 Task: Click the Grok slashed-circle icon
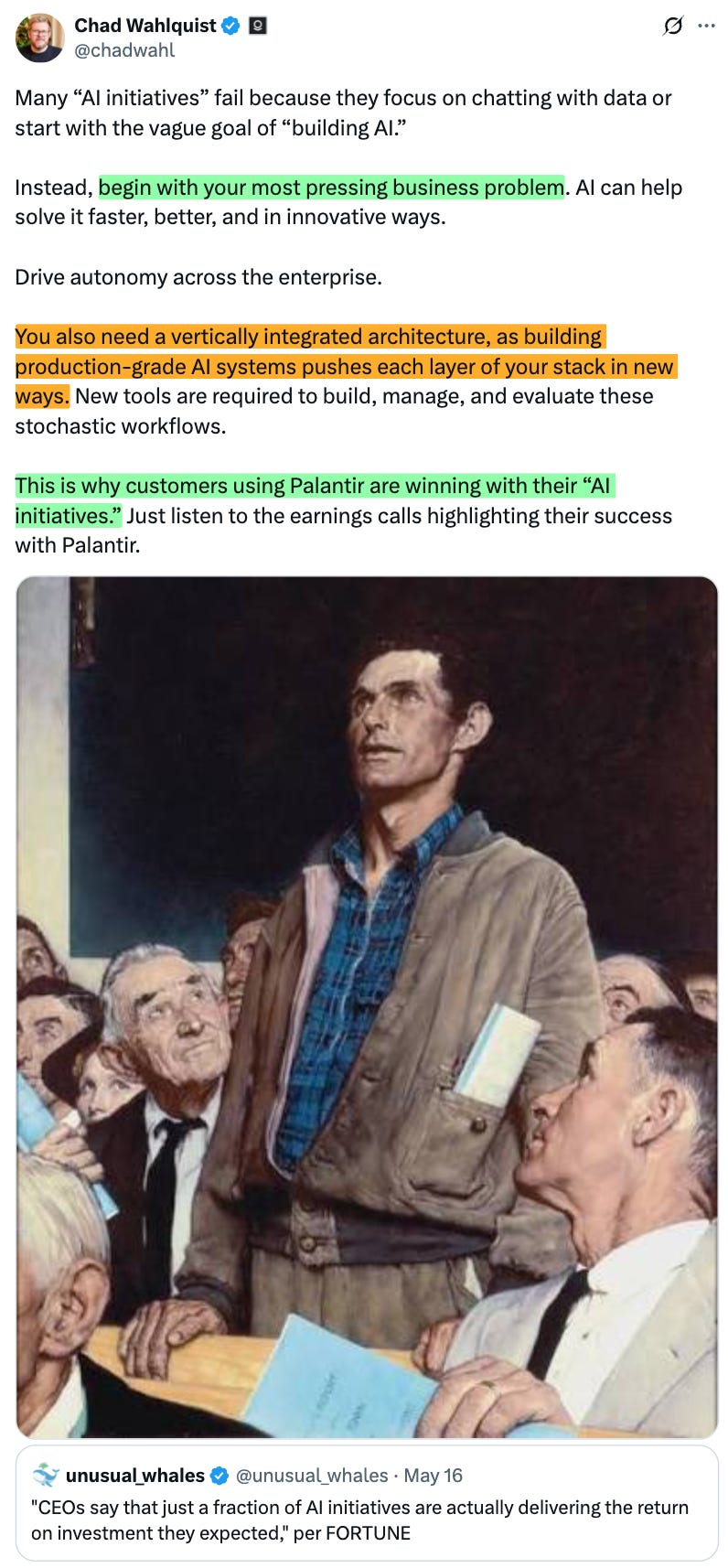point(672,27)
